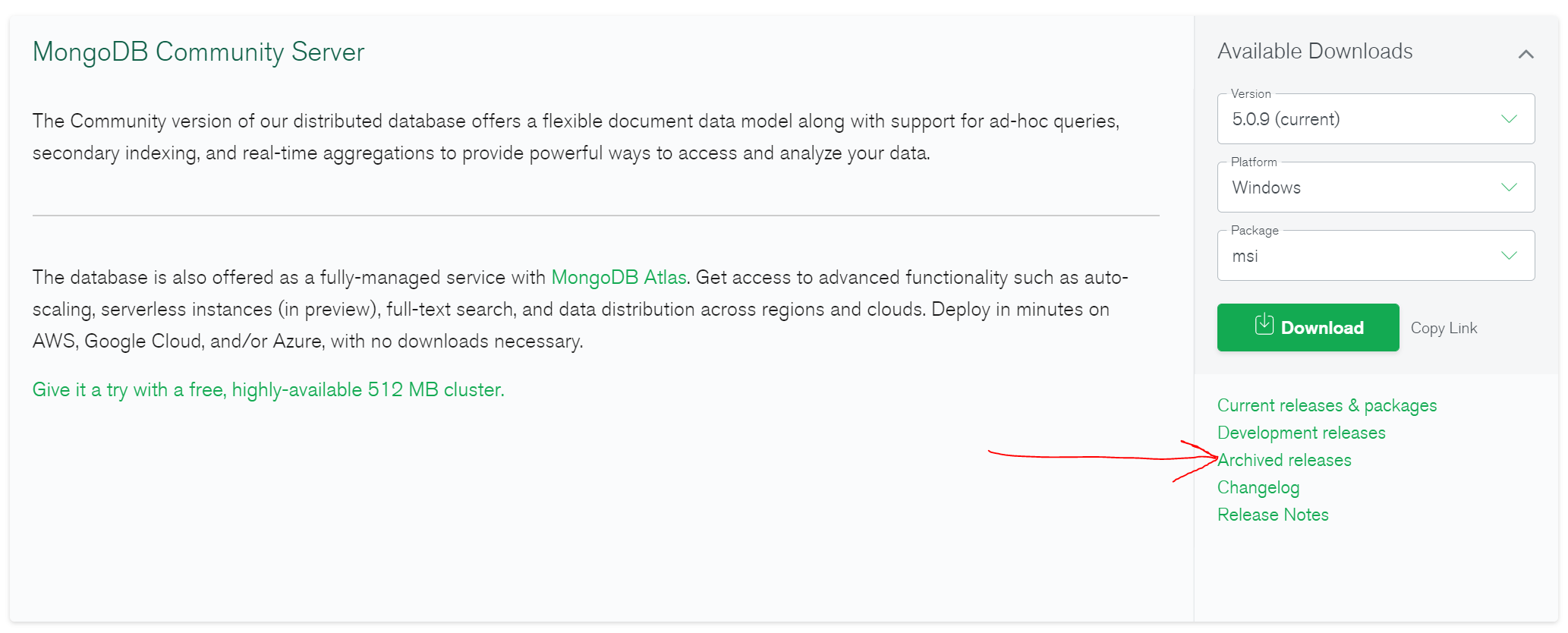The width and height of the screenshot is (1568, 633).
Task: Open the Version field showing 5.0.9 (current)
Action: click(x=1359, y=119)
